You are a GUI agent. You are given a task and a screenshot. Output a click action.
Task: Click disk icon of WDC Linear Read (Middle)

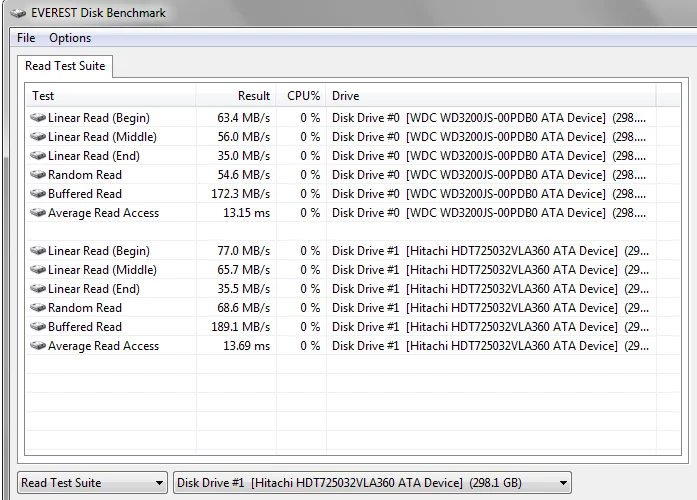(38, 136)
